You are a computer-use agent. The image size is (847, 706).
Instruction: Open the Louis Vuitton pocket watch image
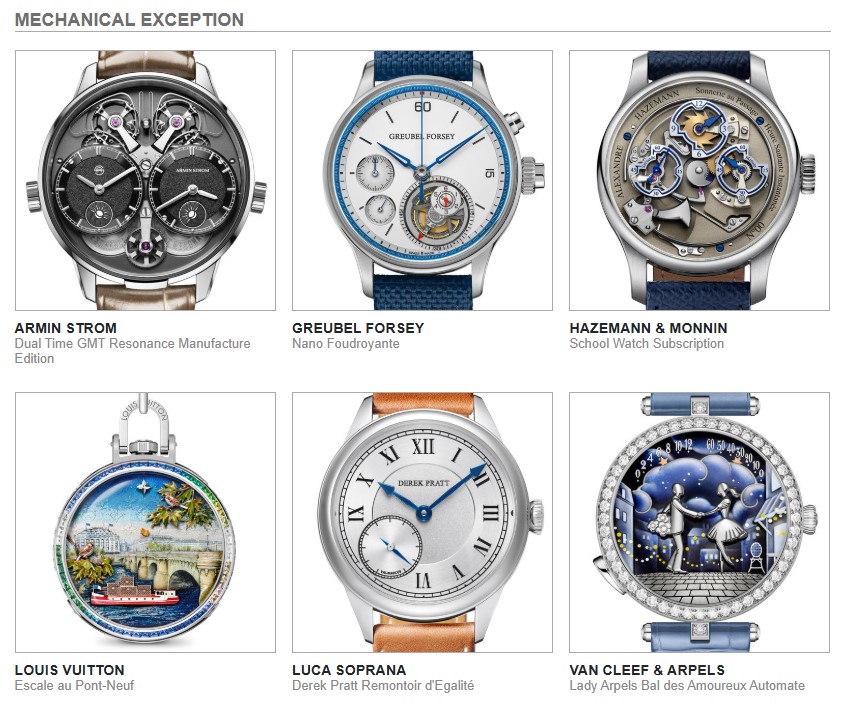145,522
